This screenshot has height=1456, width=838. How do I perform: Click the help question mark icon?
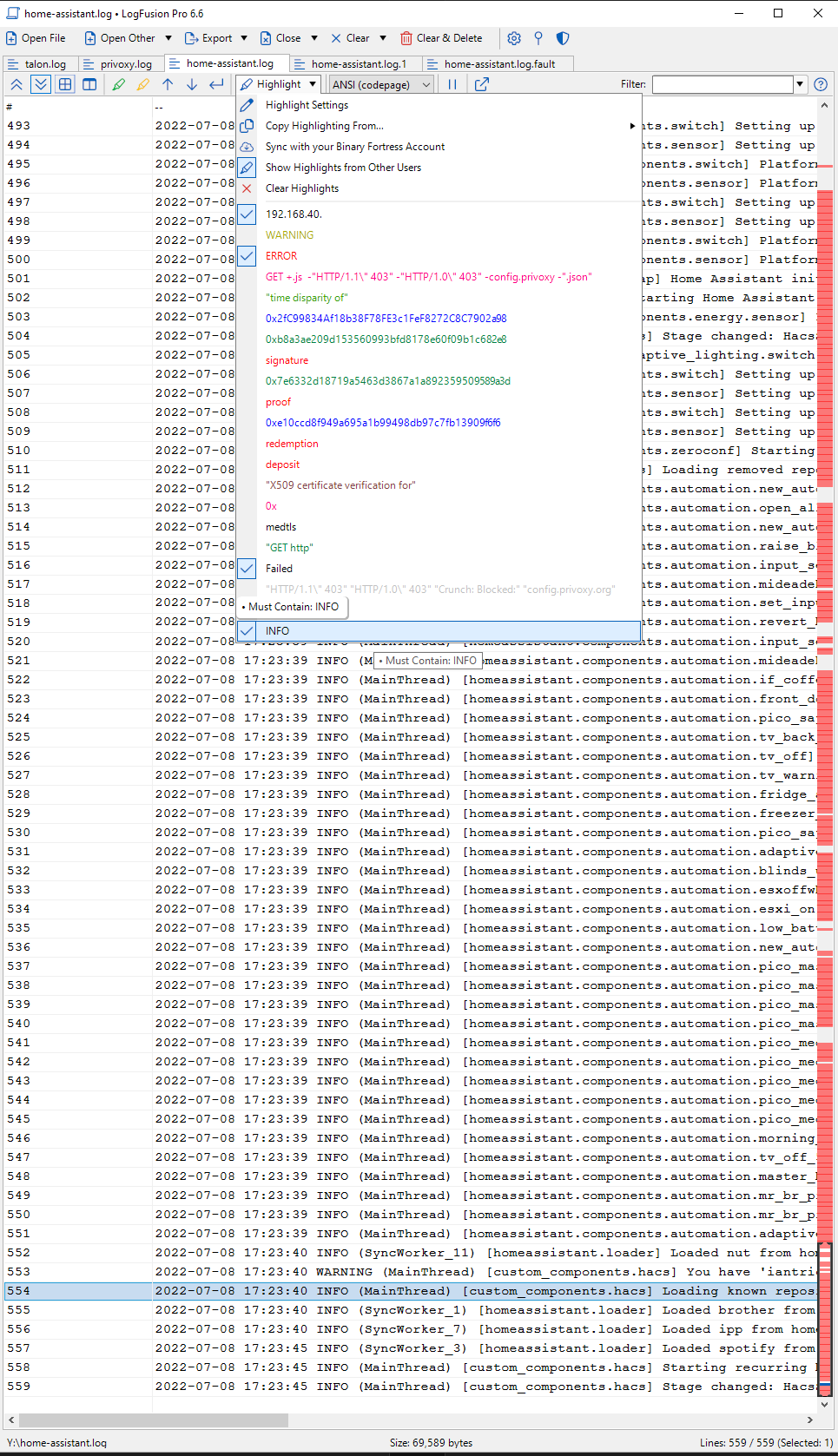pyautogui.click(x=821, y=84)
